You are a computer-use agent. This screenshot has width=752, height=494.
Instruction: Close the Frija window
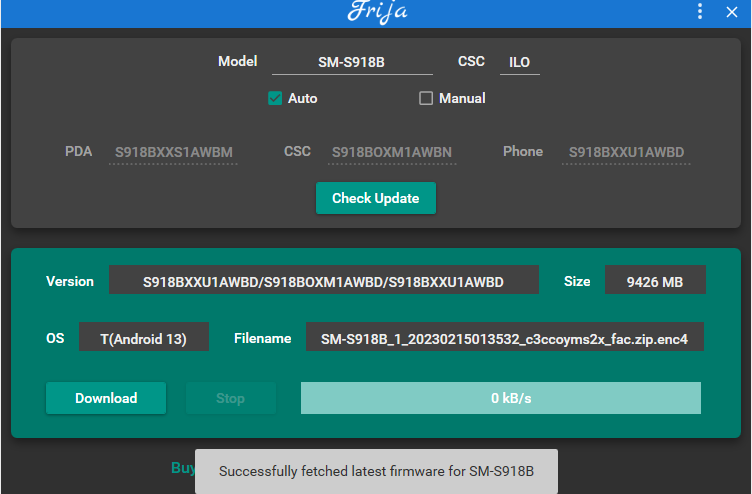(x=731, y=12)
